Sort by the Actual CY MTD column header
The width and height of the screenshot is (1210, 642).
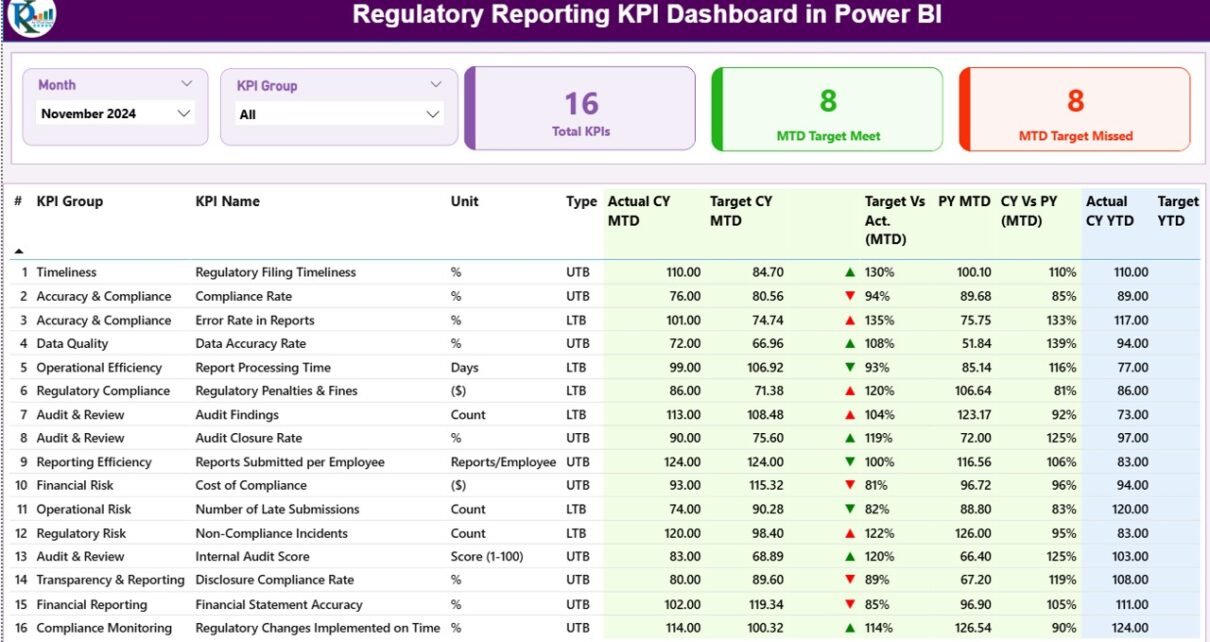[x=638, y=211]
